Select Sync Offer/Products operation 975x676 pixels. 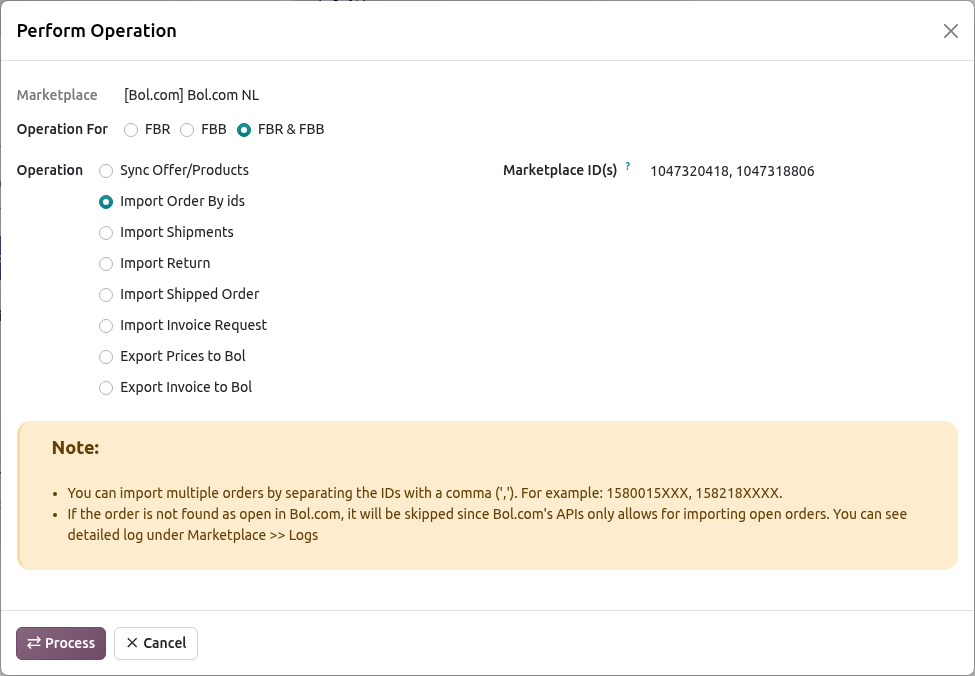(106, 171)
